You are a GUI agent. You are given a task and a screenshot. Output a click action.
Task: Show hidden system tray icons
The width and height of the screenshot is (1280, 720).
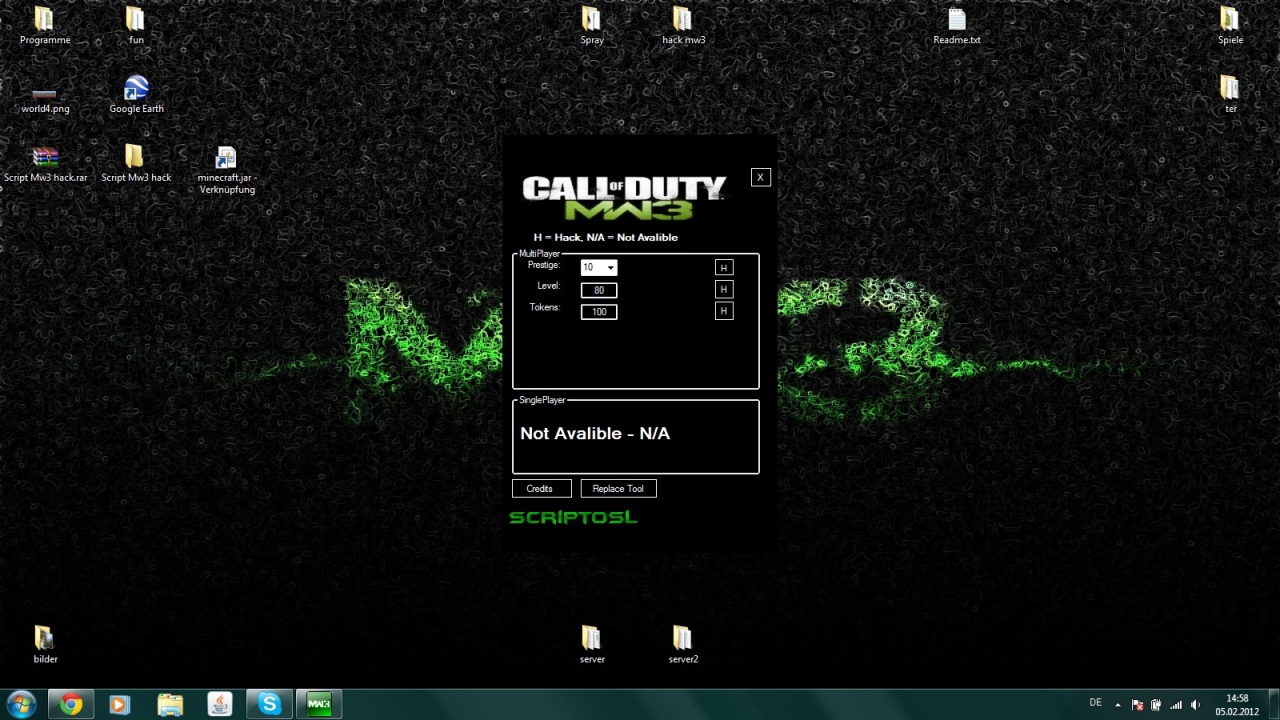tap(1118, 705)
